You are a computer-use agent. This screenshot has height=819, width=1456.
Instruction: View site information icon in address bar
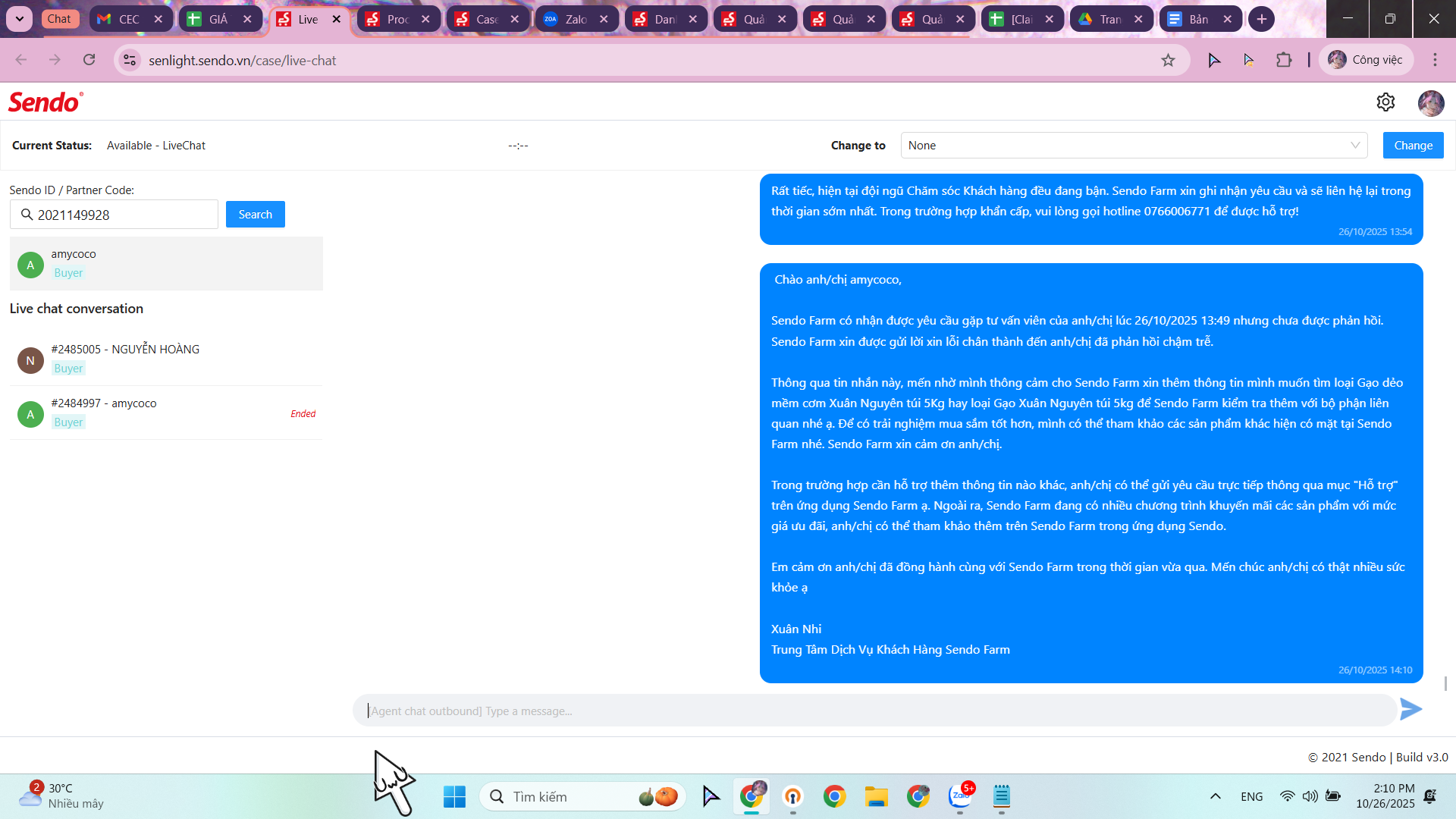click(130, 60)
